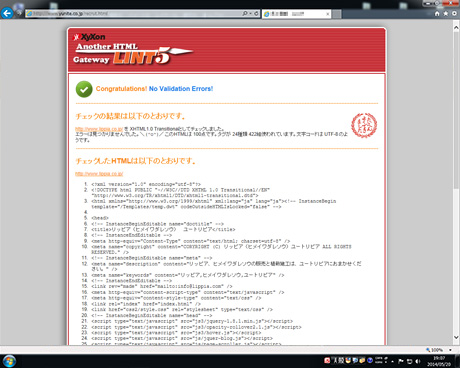The height and width of the screenshot is (368, 460).
Task: Click source line 7 containing the title tag
Action: pos(163,229)
